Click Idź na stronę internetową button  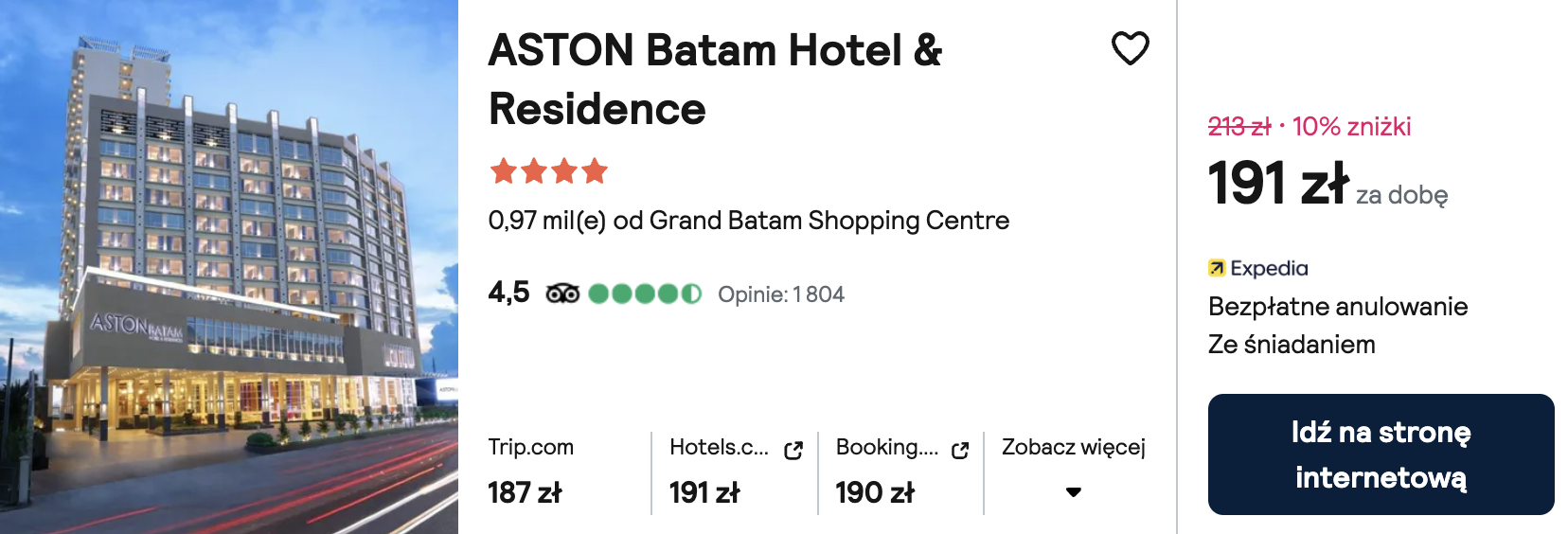(x=1381, y=454)
